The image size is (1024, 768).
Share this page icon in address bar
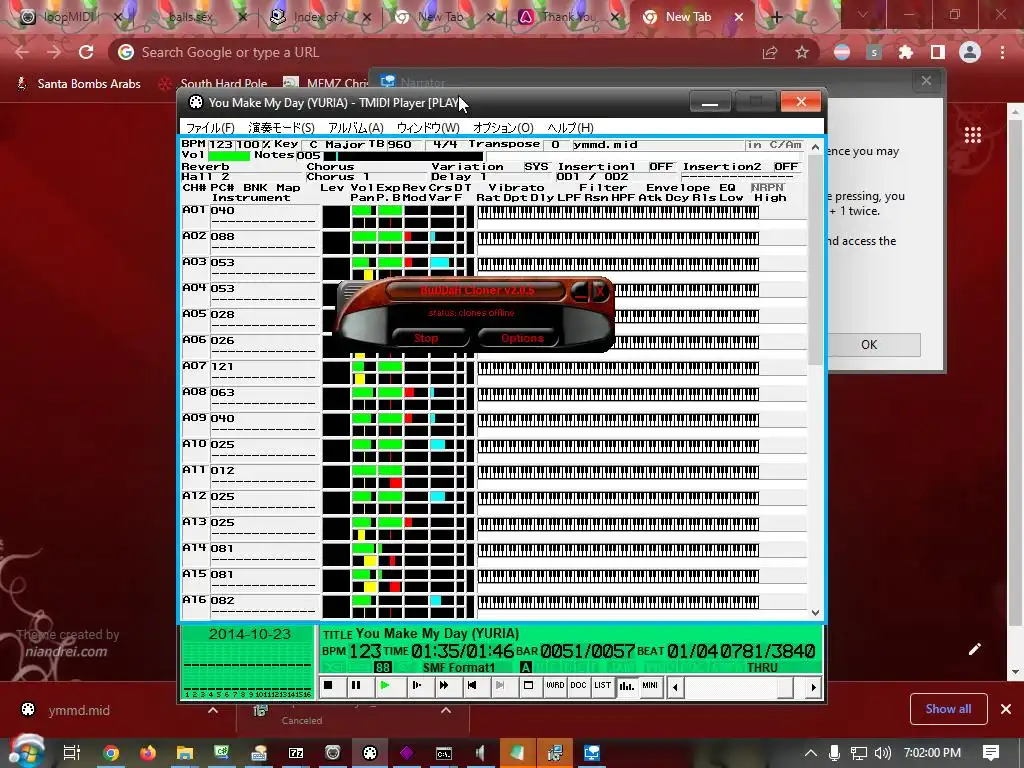point(770,52)
